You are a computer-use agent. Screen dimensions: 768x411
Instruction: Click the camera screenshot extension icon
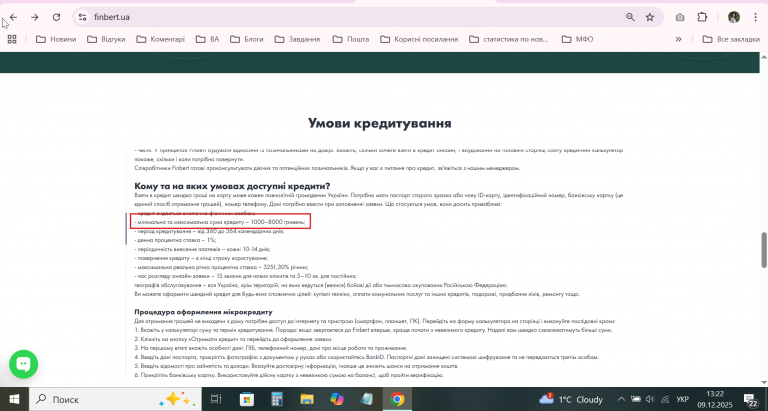click(680, 17)
